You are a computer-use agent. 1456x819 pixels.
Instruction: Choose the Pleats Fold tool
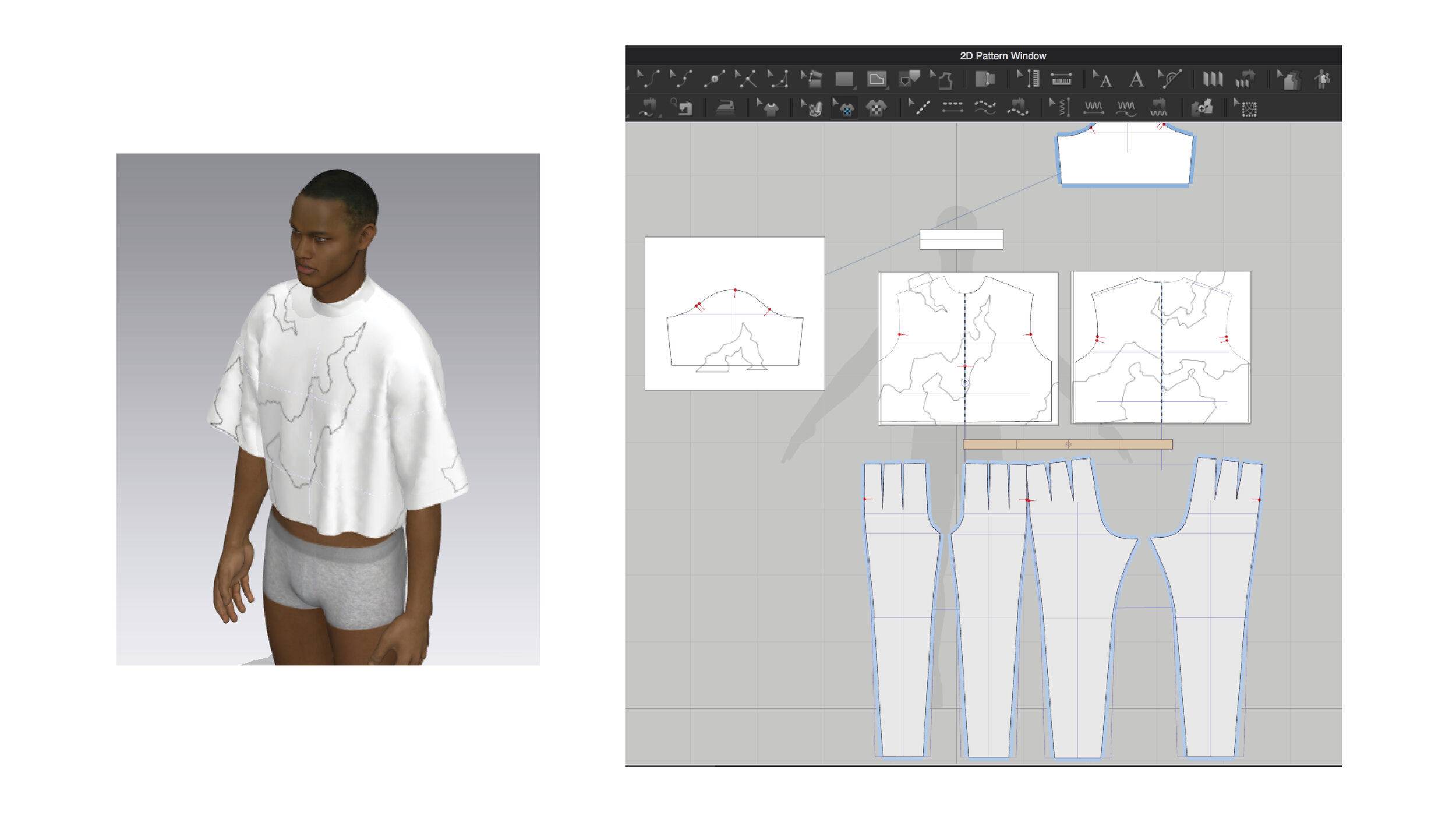point(1213,79)
